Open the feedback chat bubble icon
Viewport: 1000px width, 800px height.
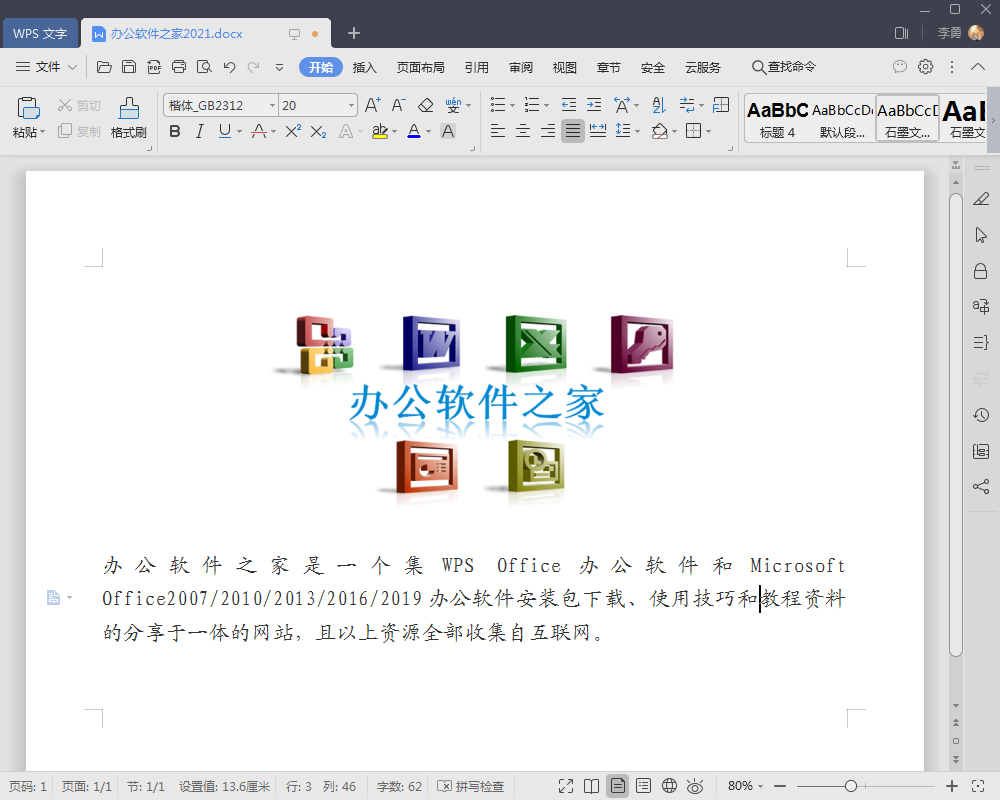pos(900,66)
